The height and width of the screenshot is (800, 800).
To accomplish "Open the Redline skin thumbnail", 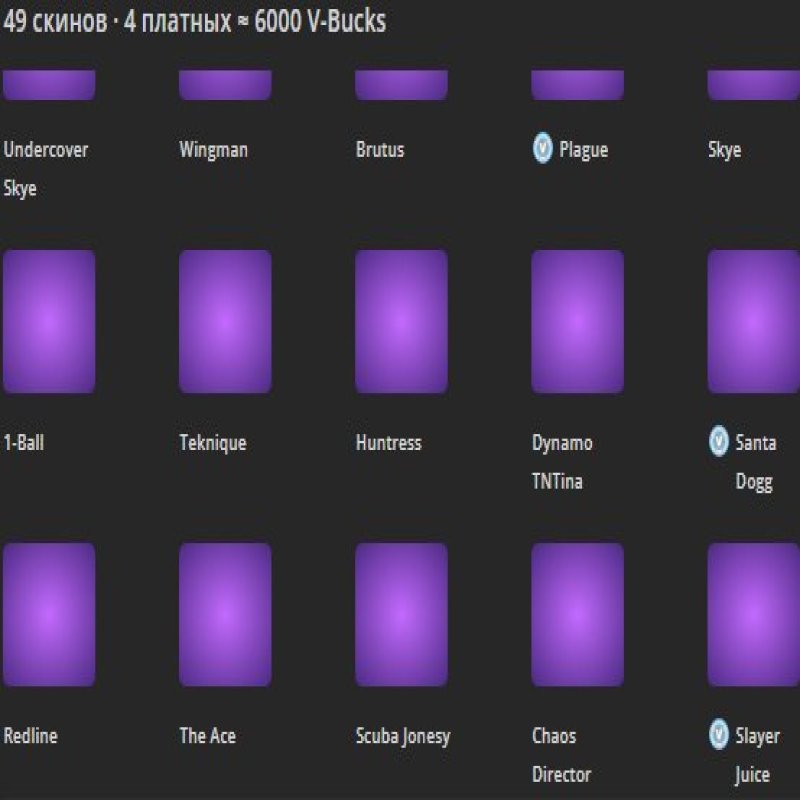I will coord(48,613).
